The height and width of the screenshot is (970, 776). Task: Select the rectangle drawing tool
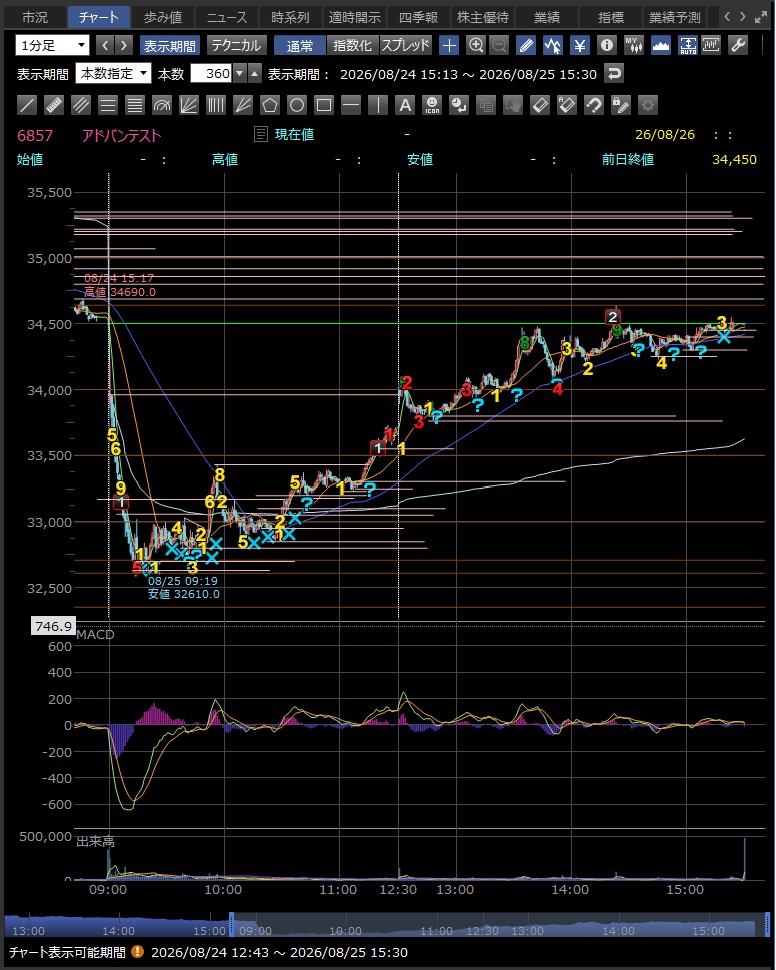point(324,105)
